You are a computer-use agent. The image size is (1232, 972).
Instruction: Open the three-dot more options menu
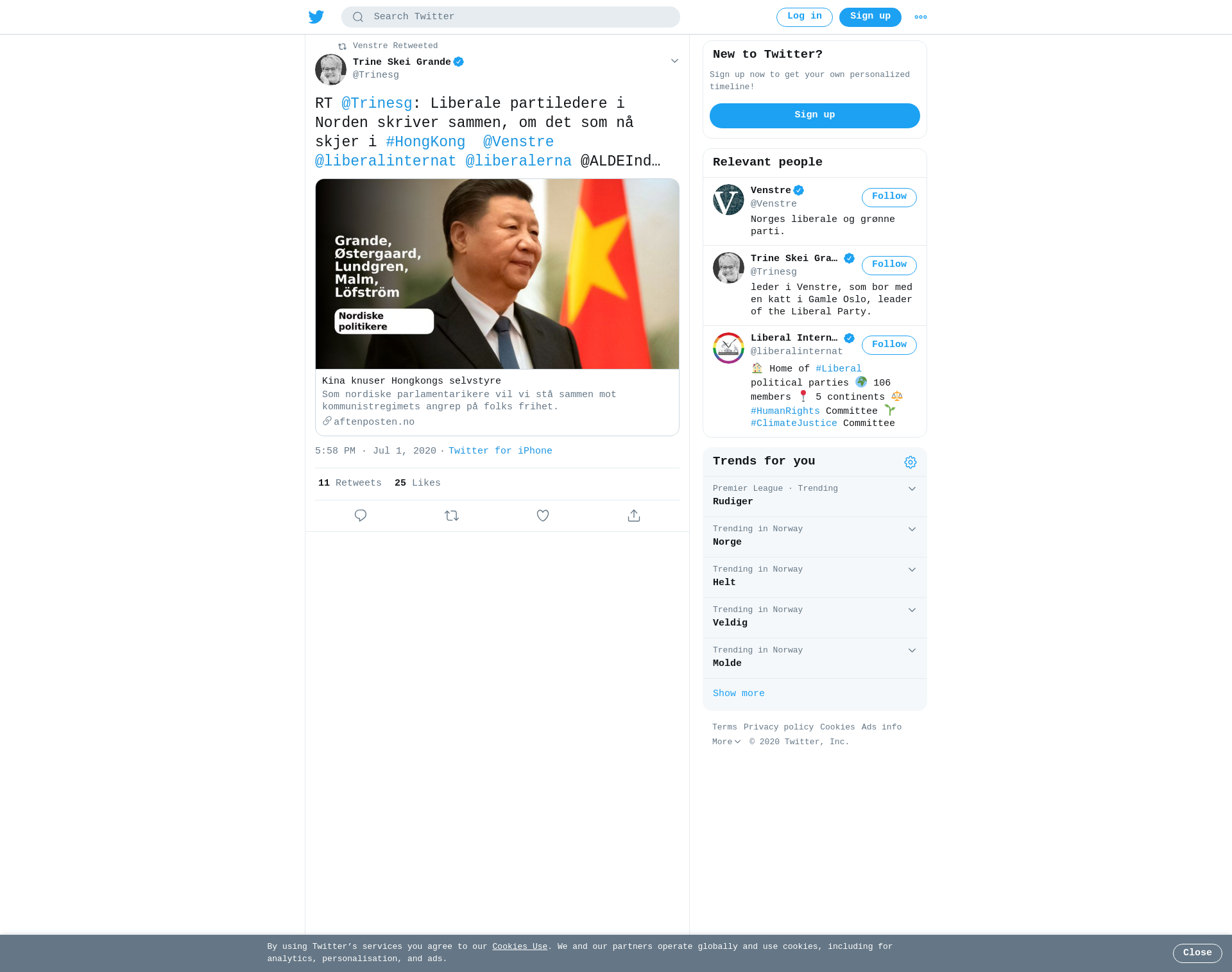click(921, 17)
